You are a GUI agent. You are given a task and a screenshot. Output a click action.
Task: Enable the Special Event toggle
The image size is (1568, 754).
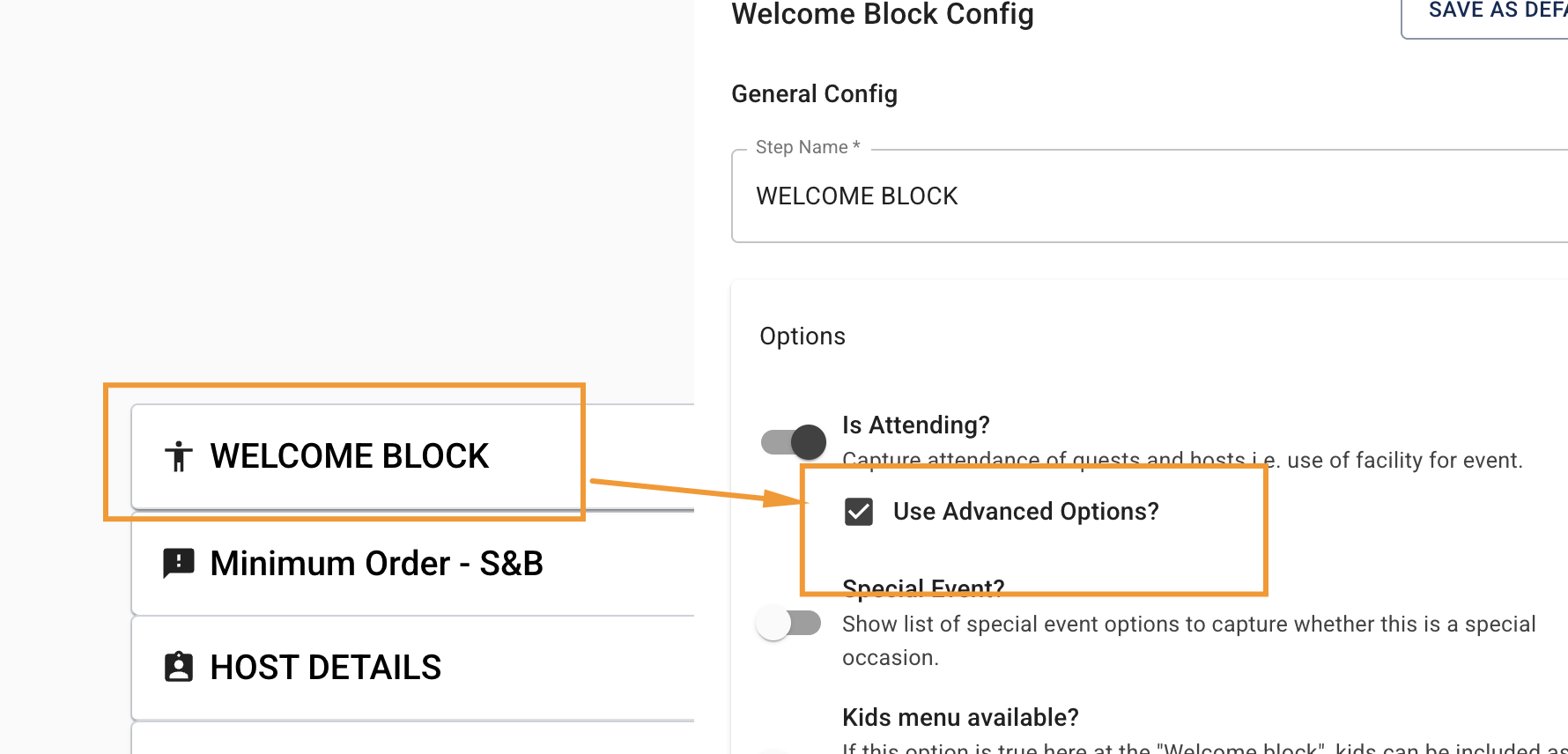pos(789,624)
